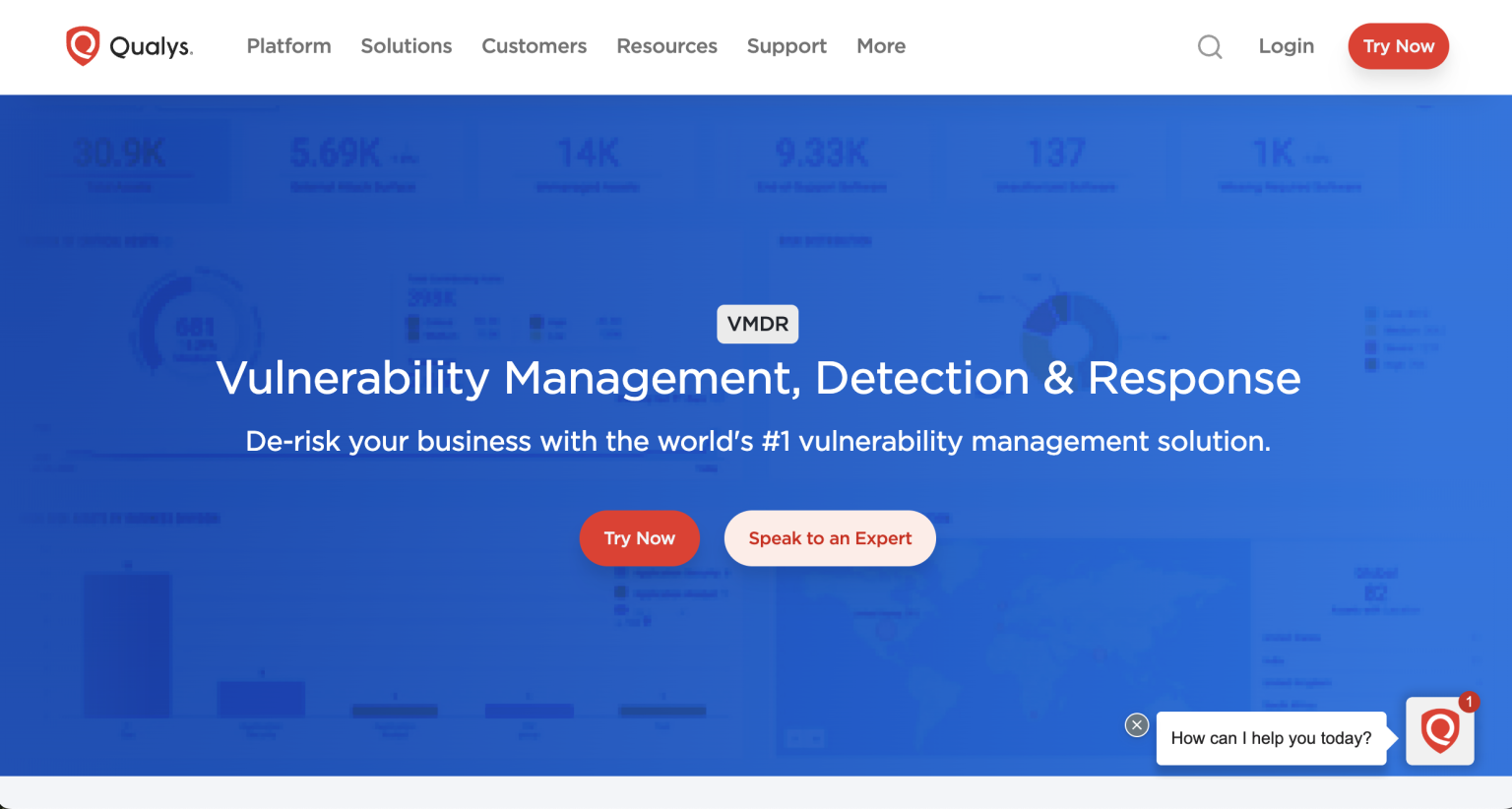The image size is (1512, 809).
Task: Open the Platform menu
Action: [288, 45]
